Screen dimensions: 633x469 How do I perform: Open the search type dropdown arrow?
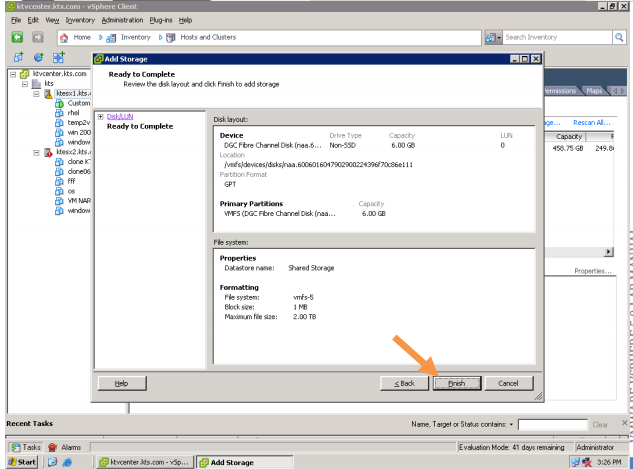pyautogui.click(x=499, y=38)
